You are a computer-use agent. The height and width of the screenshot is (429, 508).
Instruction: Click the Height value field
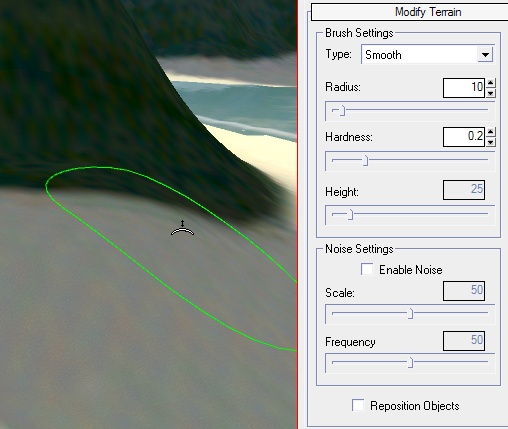[464, 190]
